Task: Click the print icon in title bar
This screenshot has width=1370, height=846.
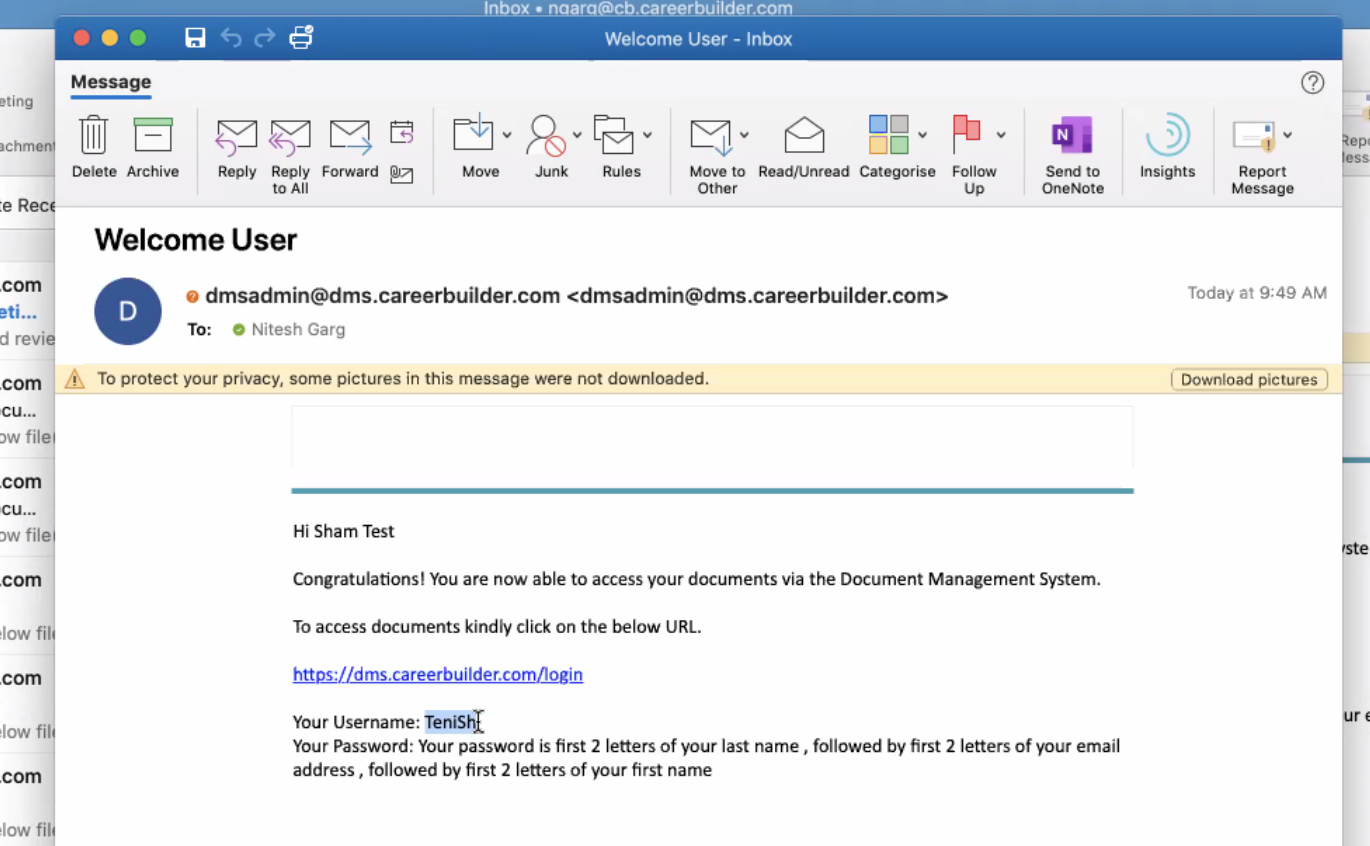Action: tap(300, 38)
